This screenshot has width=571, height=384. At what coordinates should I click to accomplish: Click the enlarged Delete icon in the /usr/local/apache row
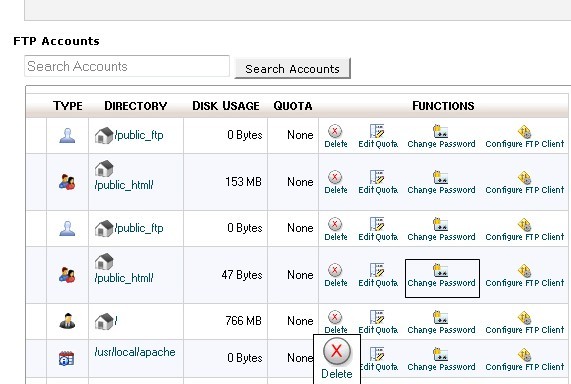337,359
